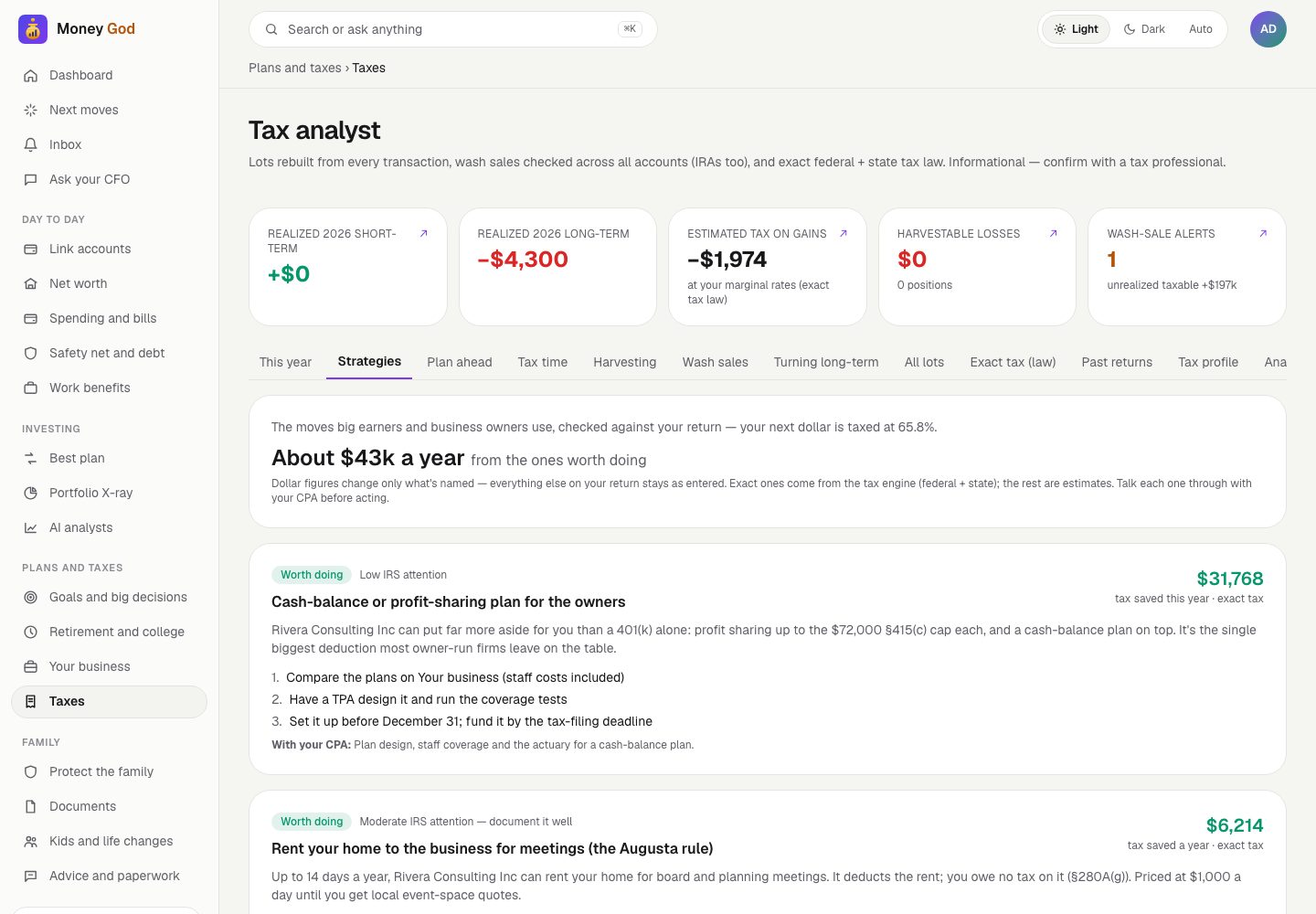1316x914 pixels.
Task: Open the Harvesting tab
Action: [625, 362]
